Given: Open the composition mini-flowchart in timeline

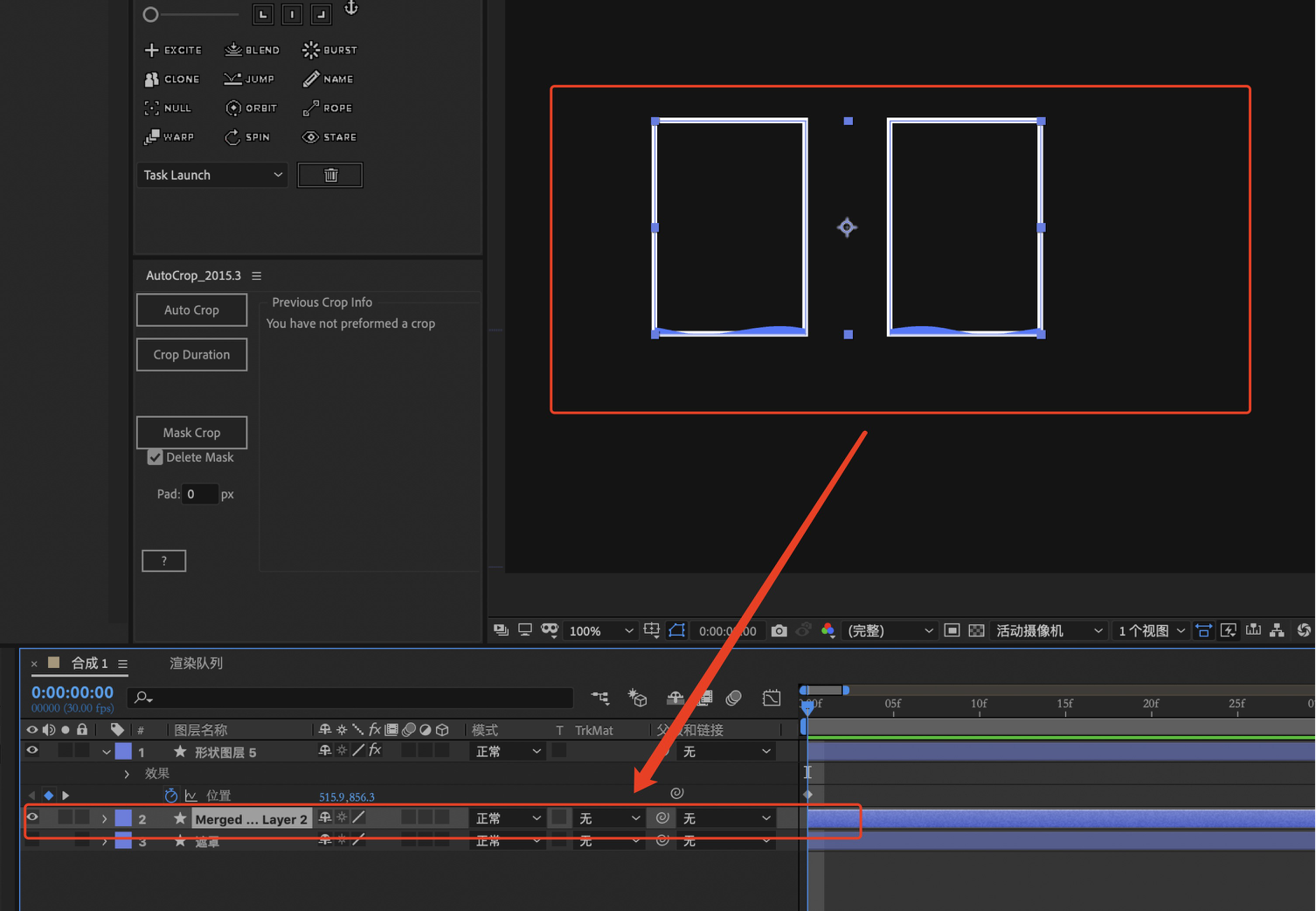Looking at the screenshot, I should coord(600,698).
